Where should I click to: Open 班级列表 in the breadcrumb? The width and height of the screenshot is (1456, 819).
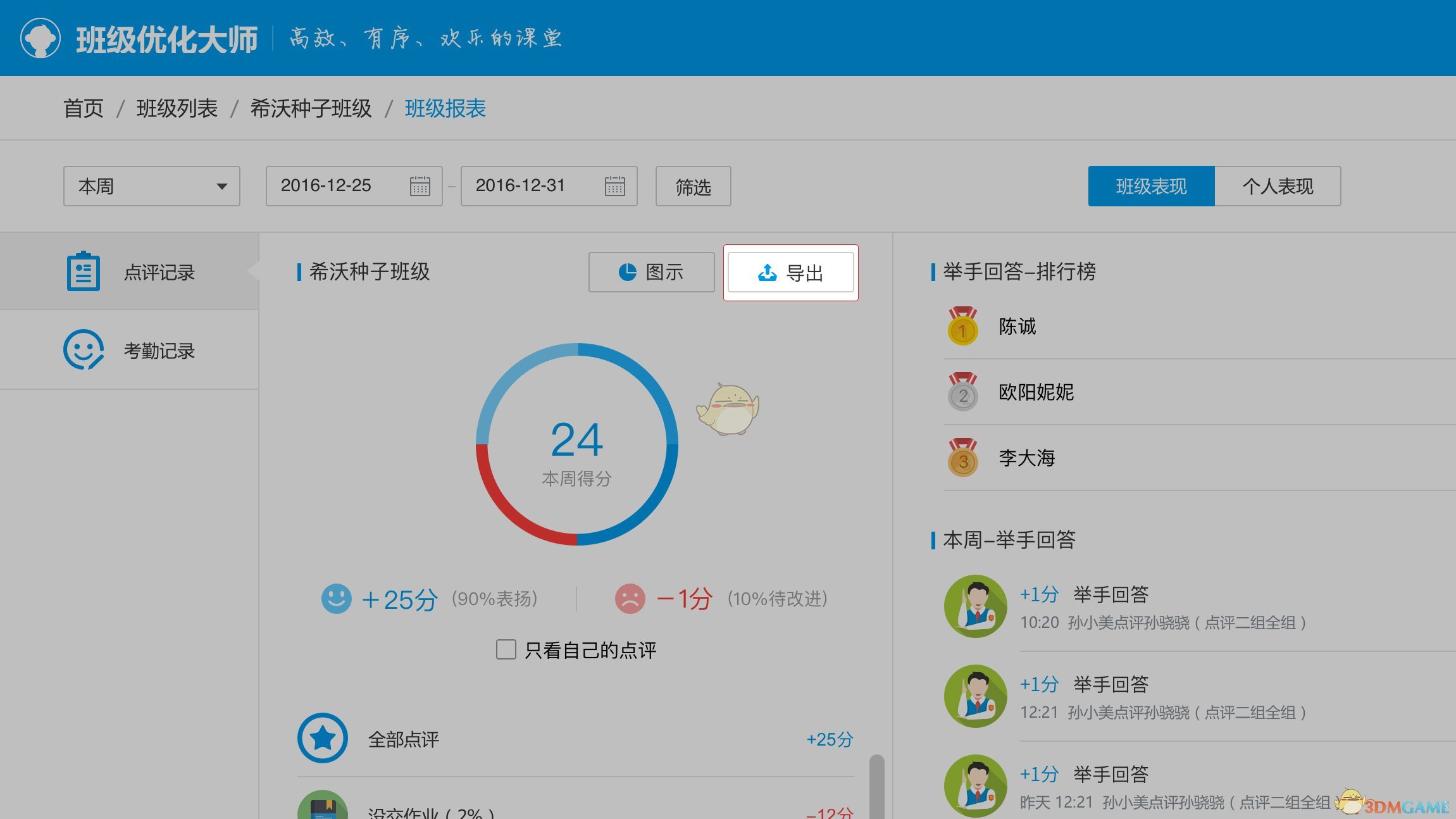pyautogui.click(x=177, y=108)
